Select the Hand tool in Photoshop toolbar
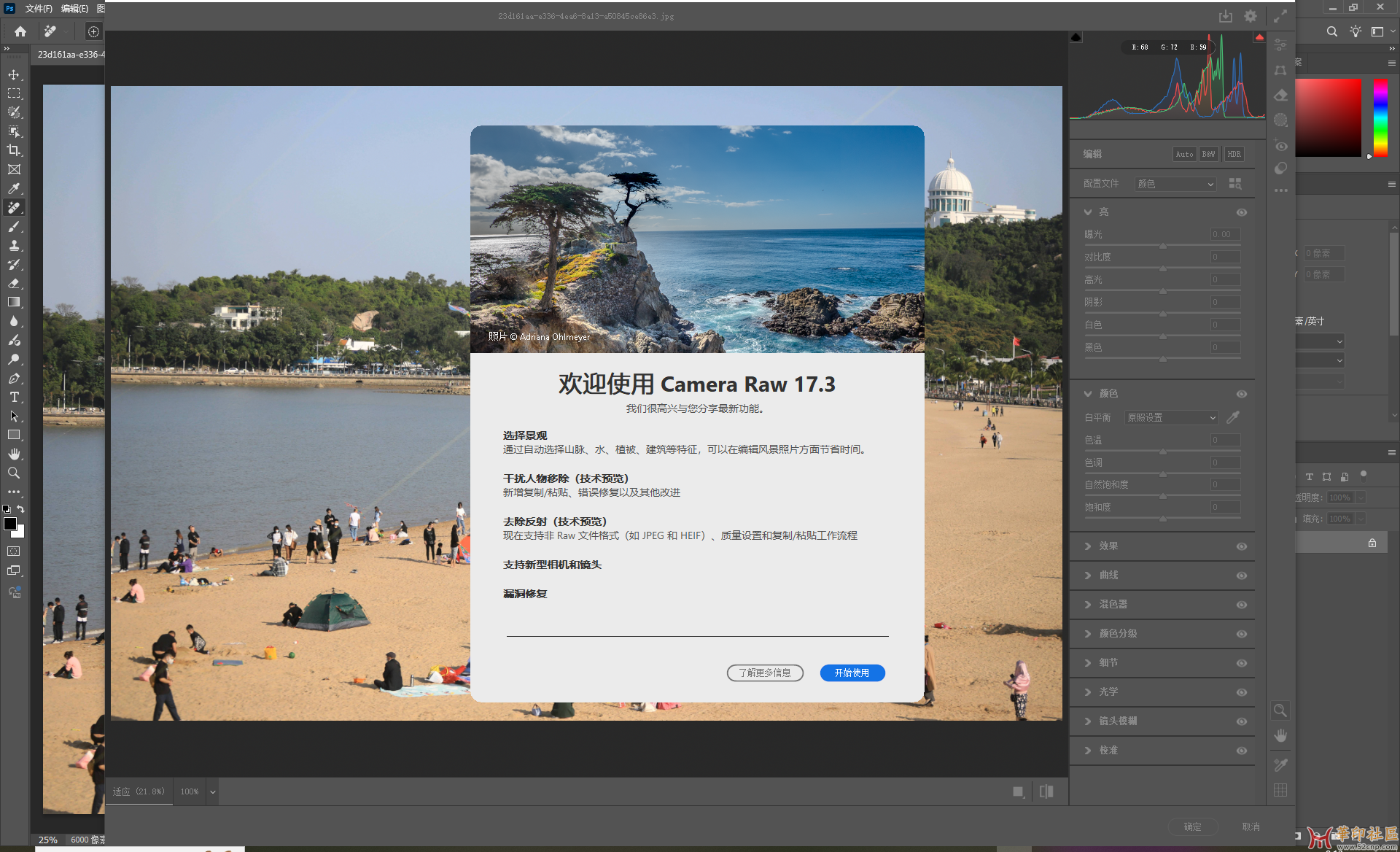The image size is (1400, 852). click(x=14, y=454)
